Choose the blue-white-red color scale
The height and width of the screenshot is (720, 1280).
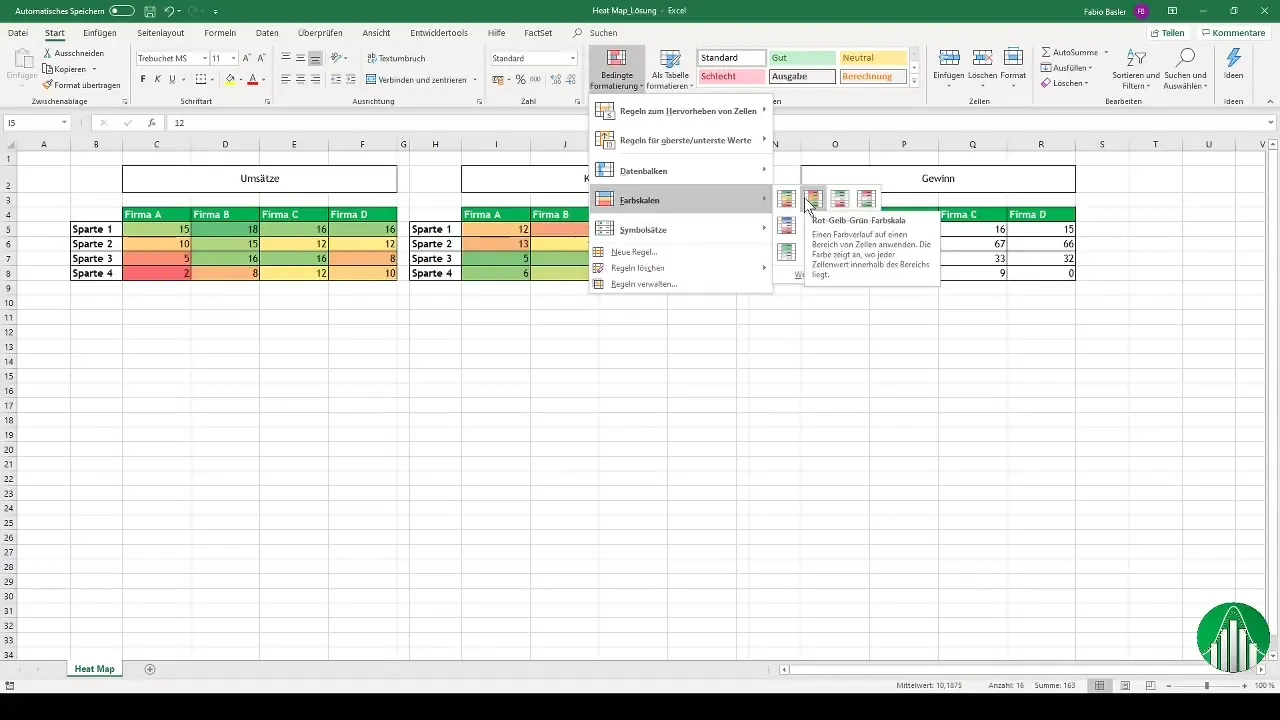tap(787, 225)
